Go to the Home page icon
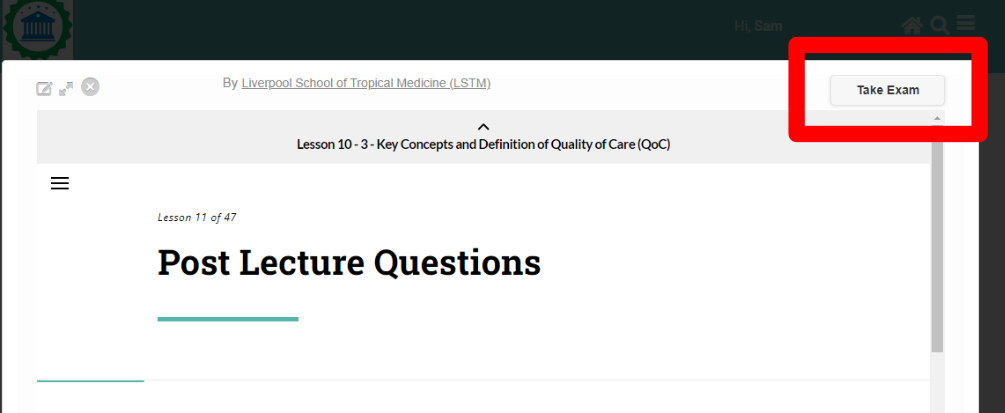1005x413 pixels. [912, 26]
